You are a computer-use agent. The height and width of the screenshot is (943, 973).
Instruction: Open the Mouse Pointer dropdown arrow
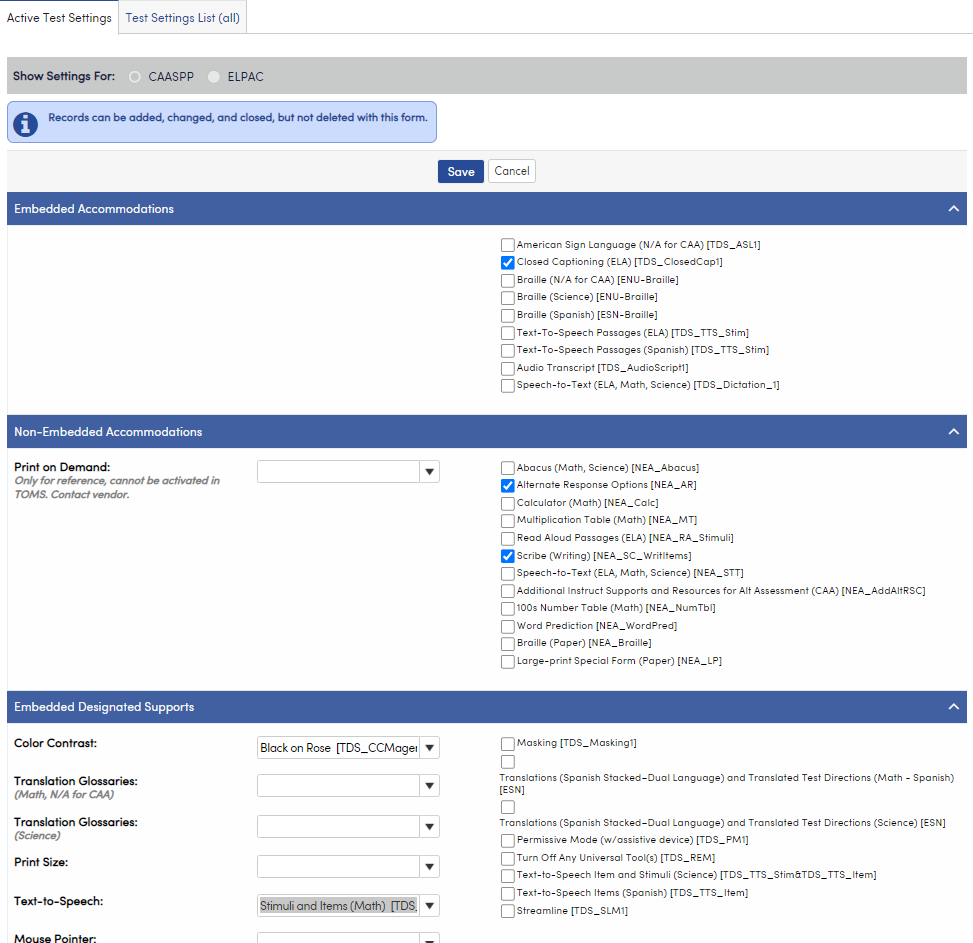(x=429, y=937)
